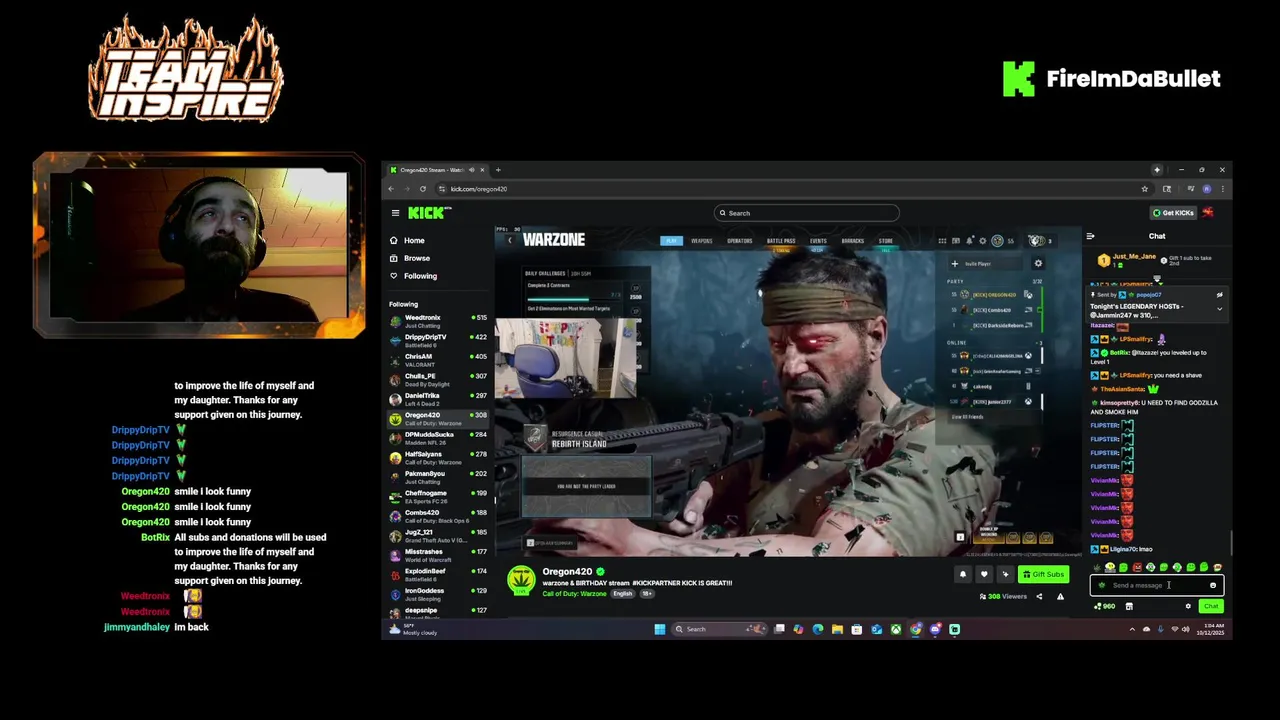Mute the Oregon420 Stream tab
Screen dimensions: 1280x720
(x=471, y=170)
